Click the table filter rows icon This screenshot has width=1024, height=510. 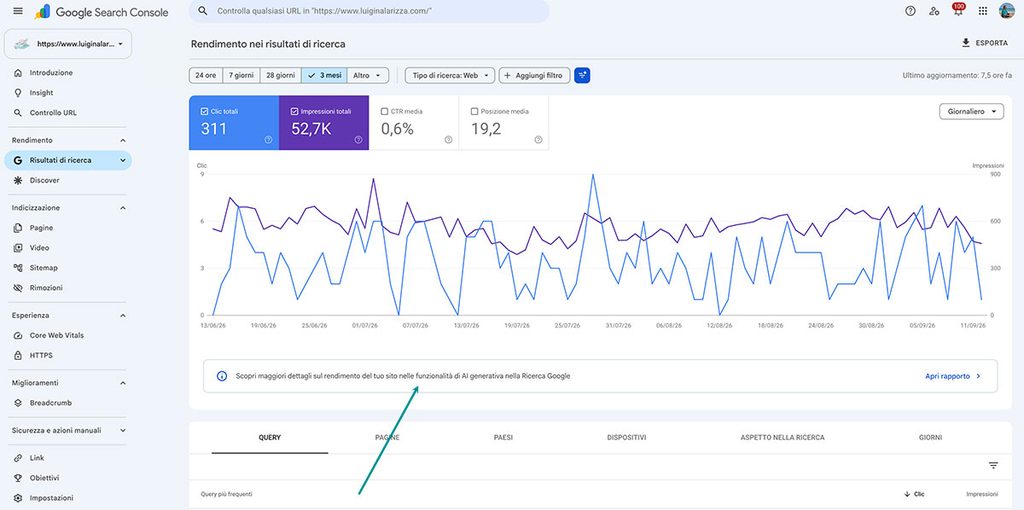(x=993, y=466)
